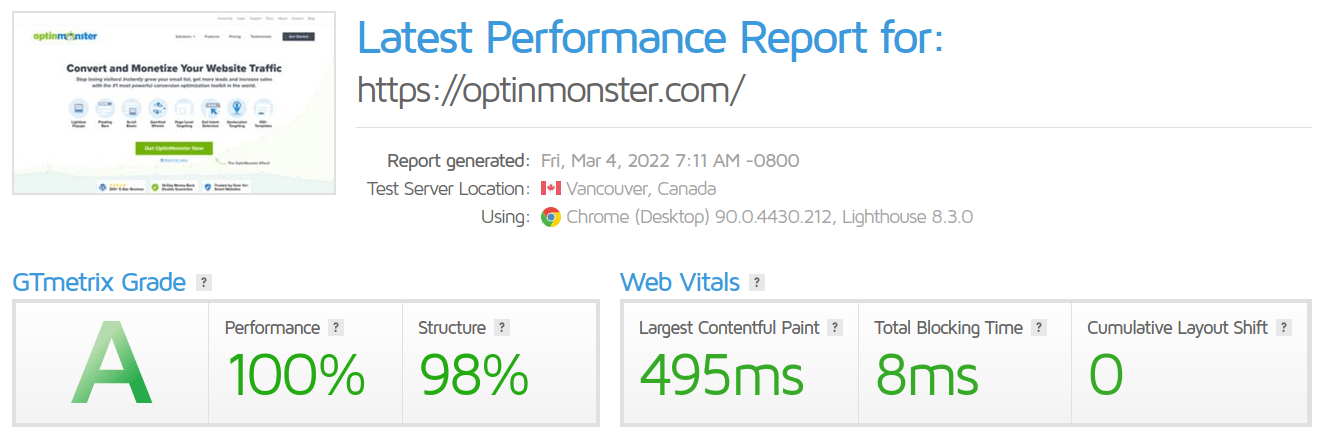
Task: Click the Cumulative Layout Shift help icon
Action: (1284, 327)
